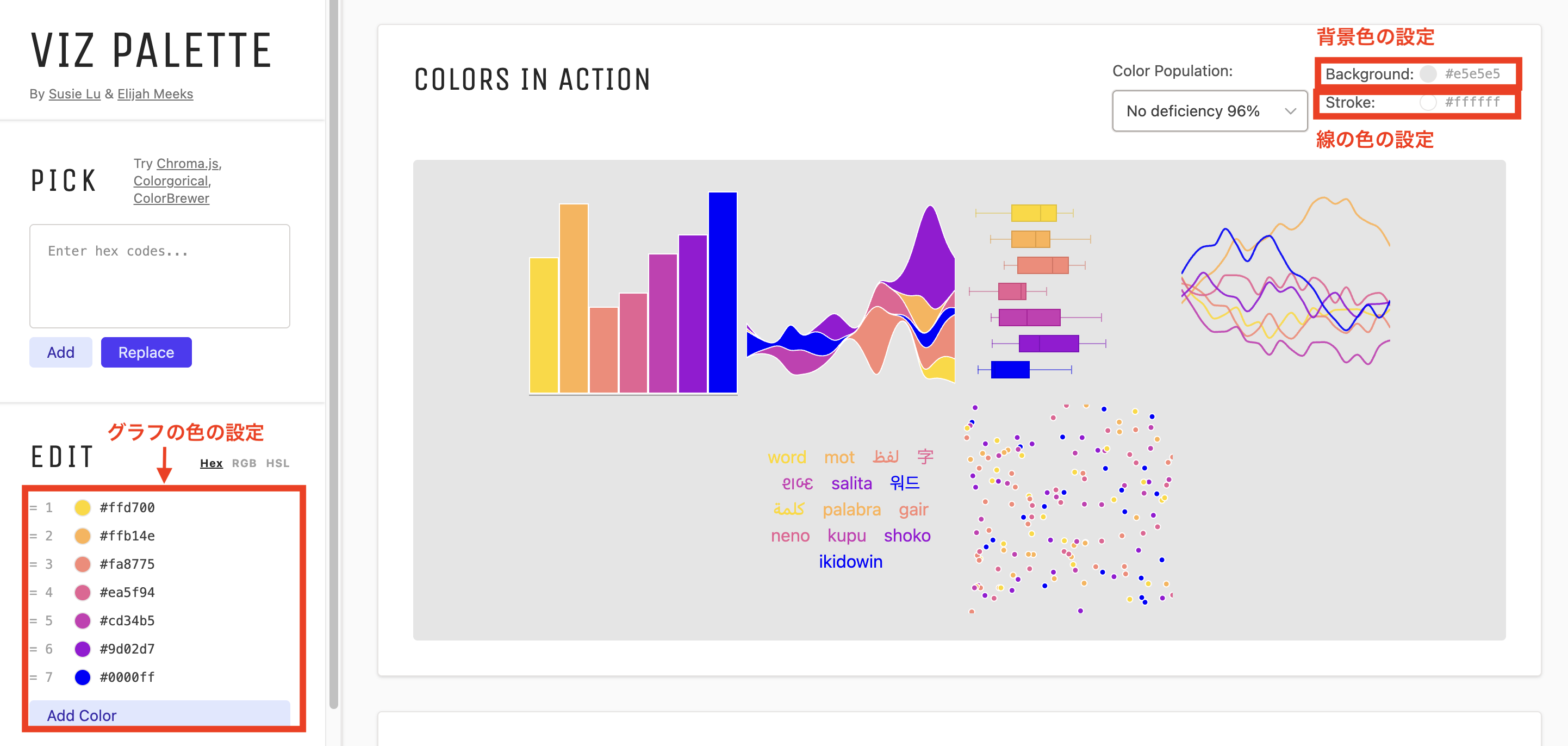The image size is (1568, 746).
Task: Click the Background color circle swatch
Action: 1428,74
